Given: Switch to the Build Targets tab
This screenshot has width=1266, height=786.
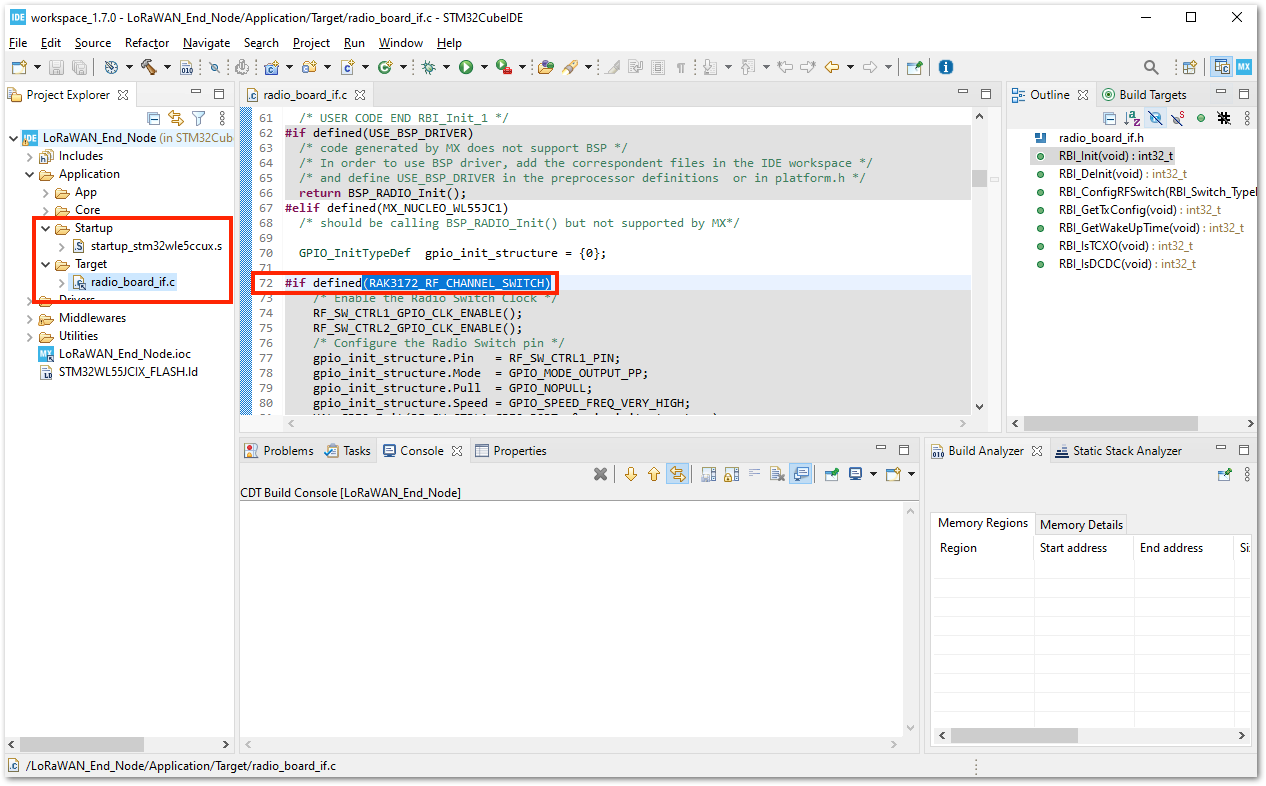Looking at the screenshot, I should 1144,95.
